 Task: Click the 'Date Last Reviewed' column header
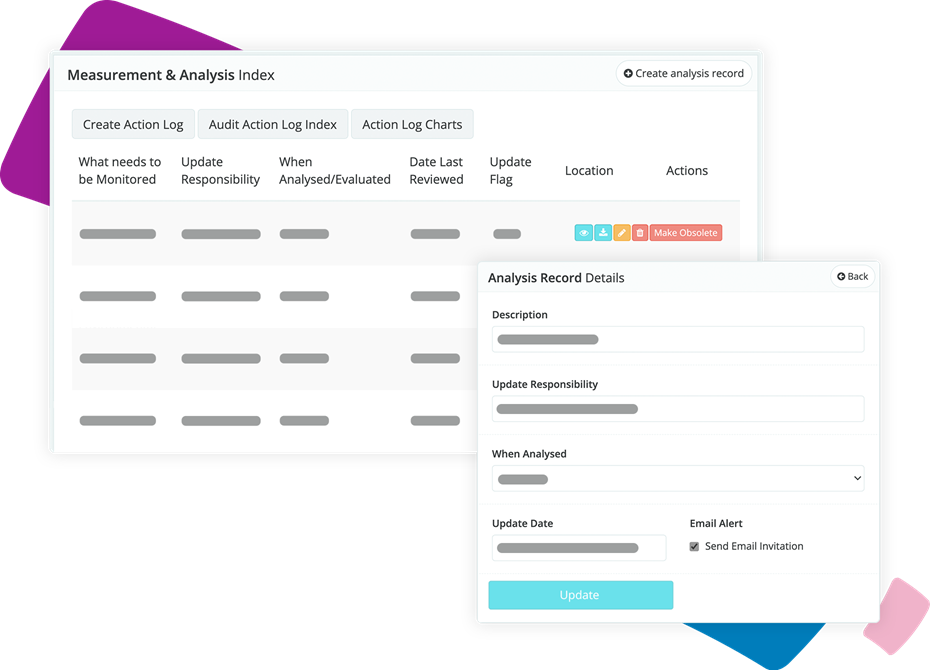(437, 171)
